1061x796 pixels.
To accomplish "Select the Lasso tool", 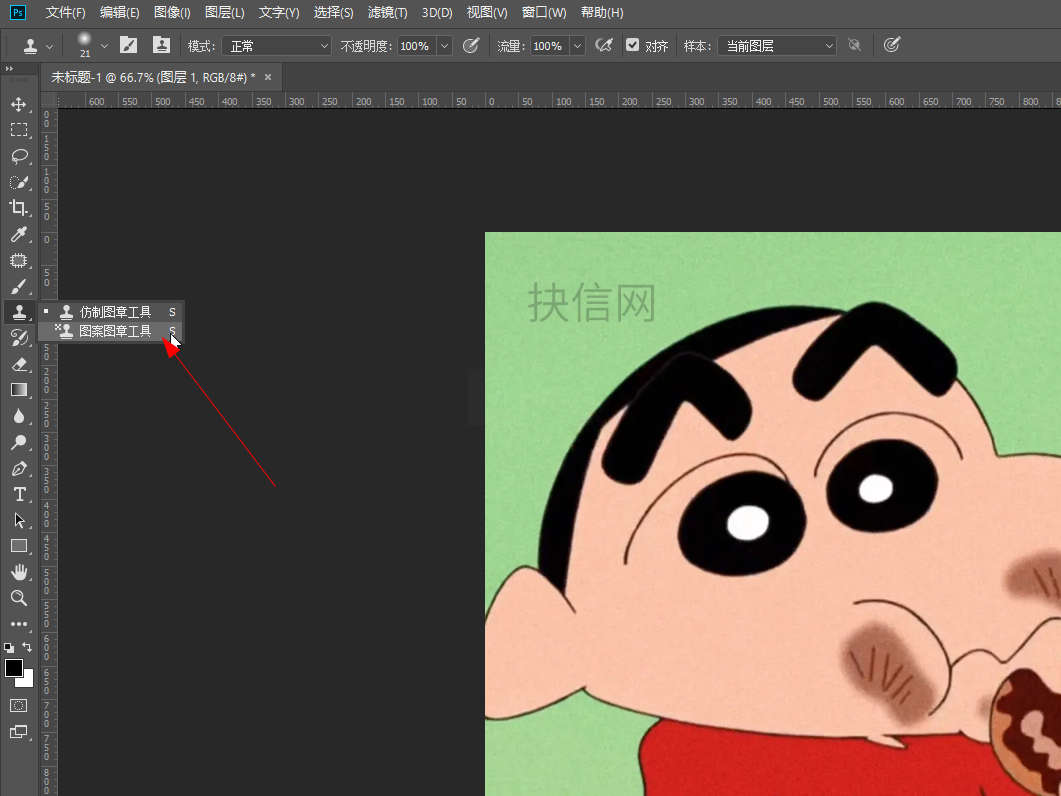I will click(x=19, y=156).
